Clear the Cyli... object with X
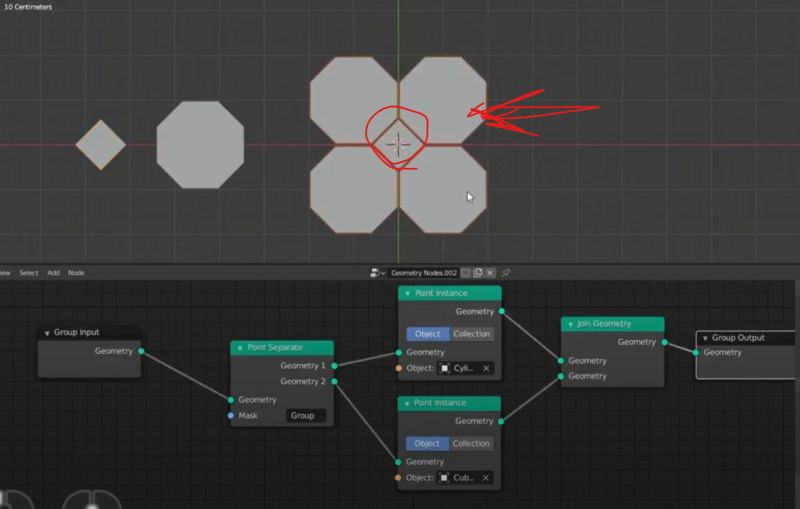This screenshot has height=509, width=800. (x=486, y=368)
